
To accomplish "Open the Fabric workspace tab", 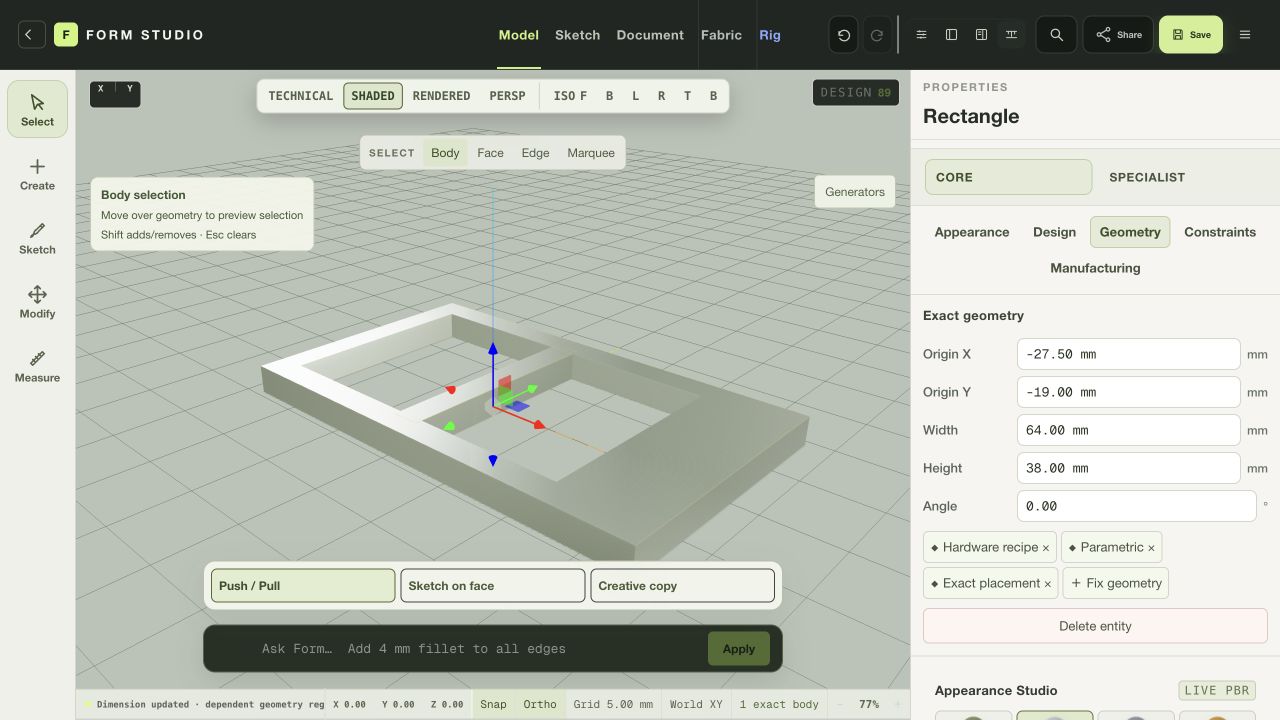I will [x=721, y=35].
